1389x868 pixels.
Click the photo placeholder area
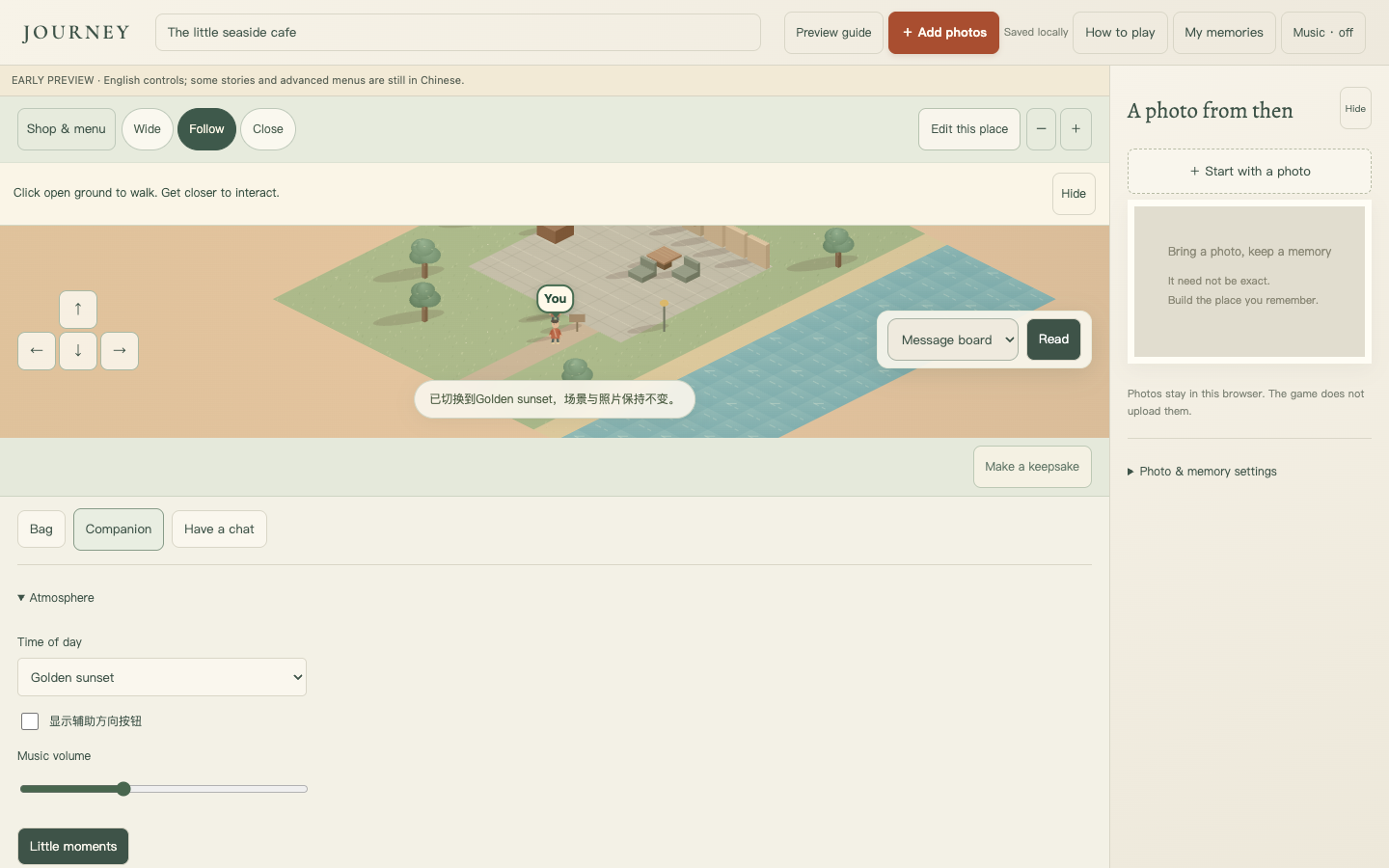(1249, 282)
